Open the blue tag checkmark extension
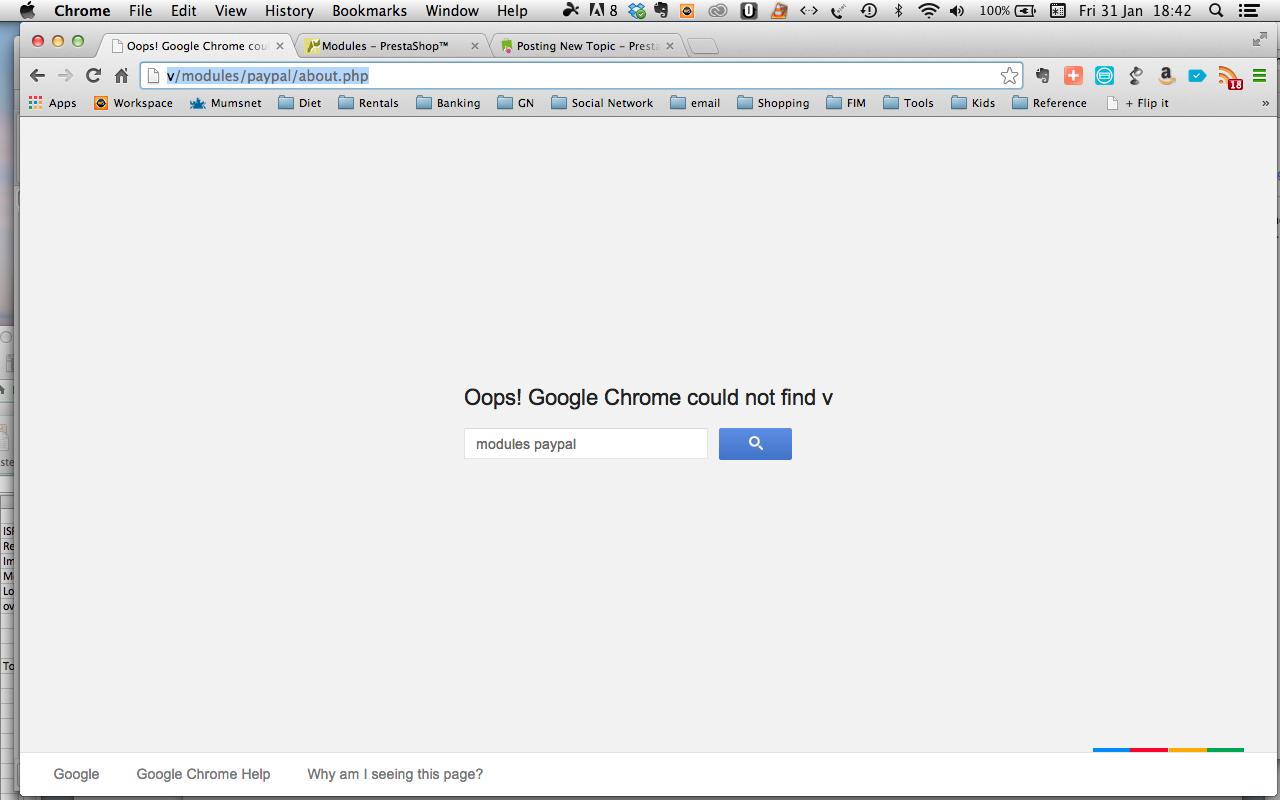The image size is (1280, 800). (1197, 76)
